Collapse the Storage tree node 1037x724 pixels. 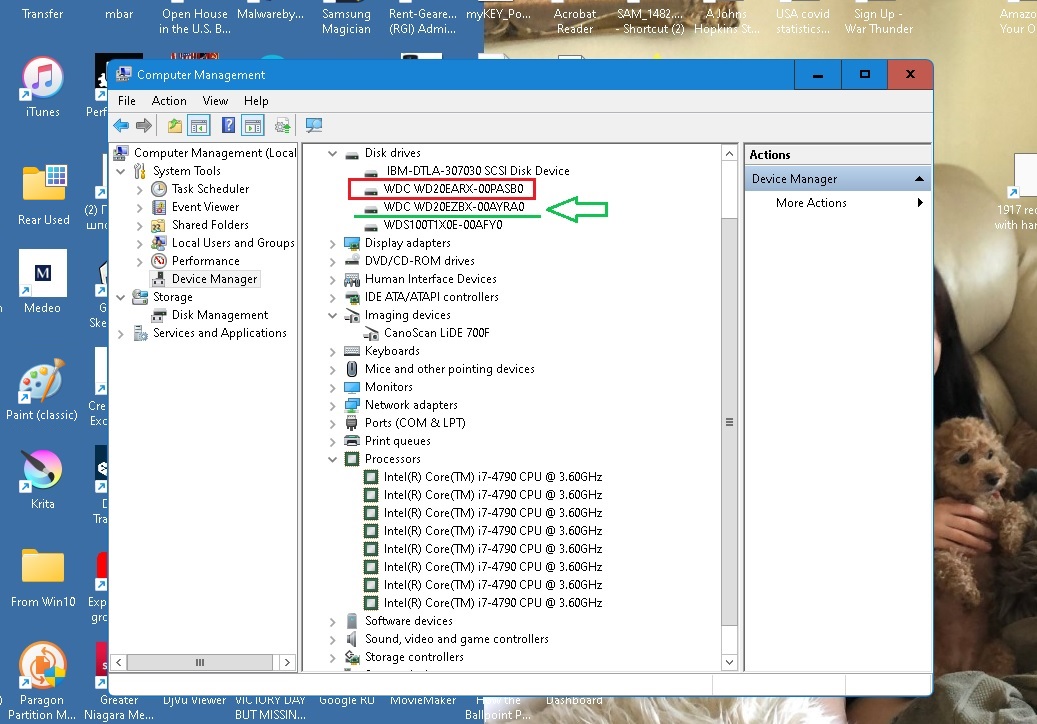pyautogui.click(x=120, y=298)
